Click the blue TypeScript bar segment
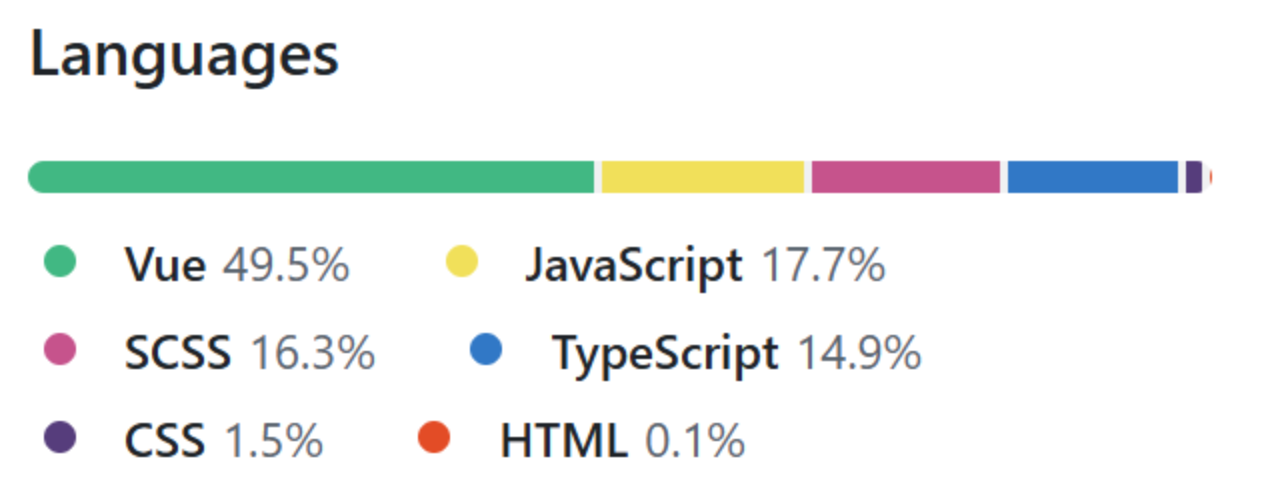The height and width of the screenshot is (498, 1266). (x=1092, y=177)
